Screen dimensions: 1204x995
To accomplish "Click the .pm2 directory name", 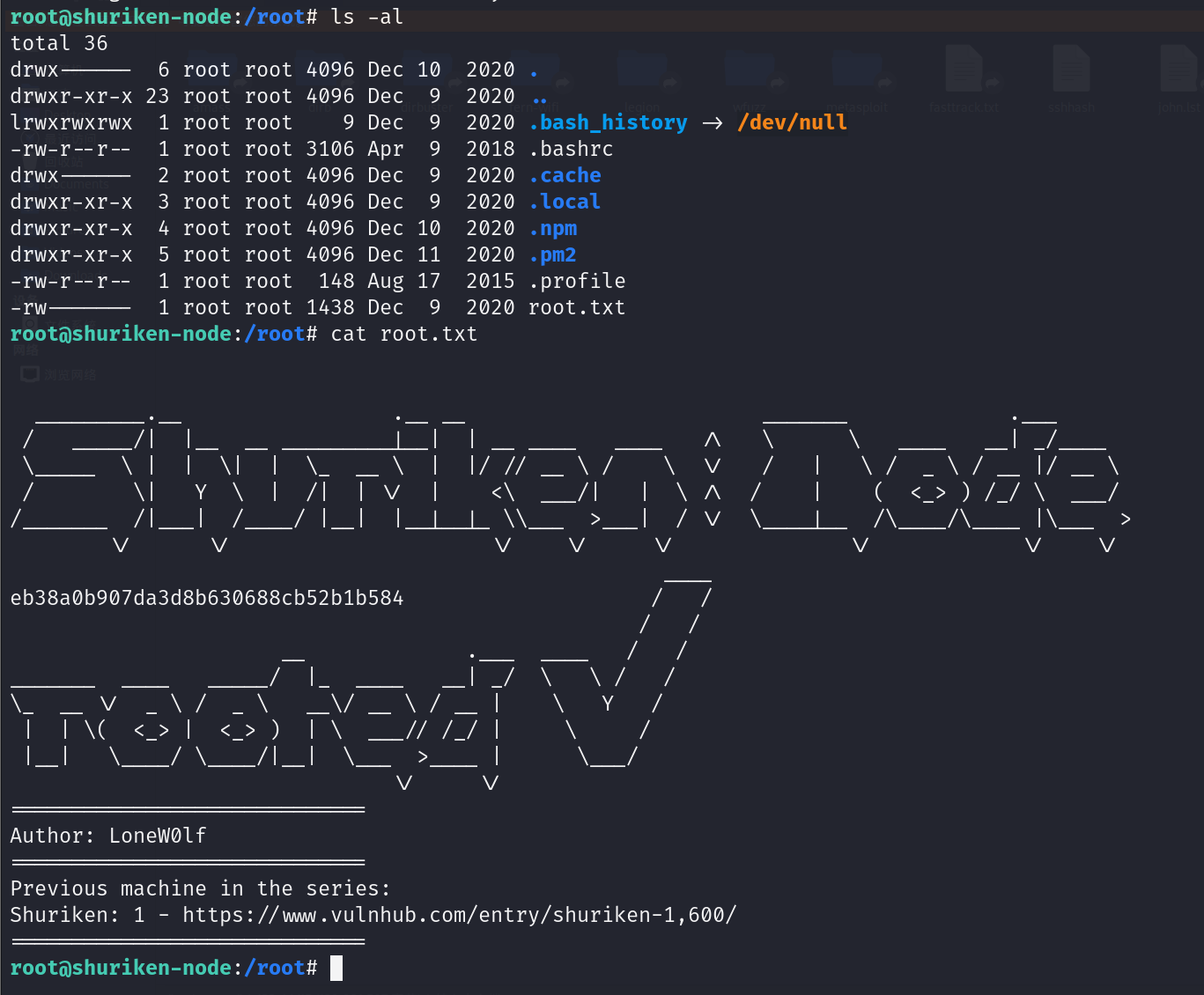I will (x=553, y=254).
